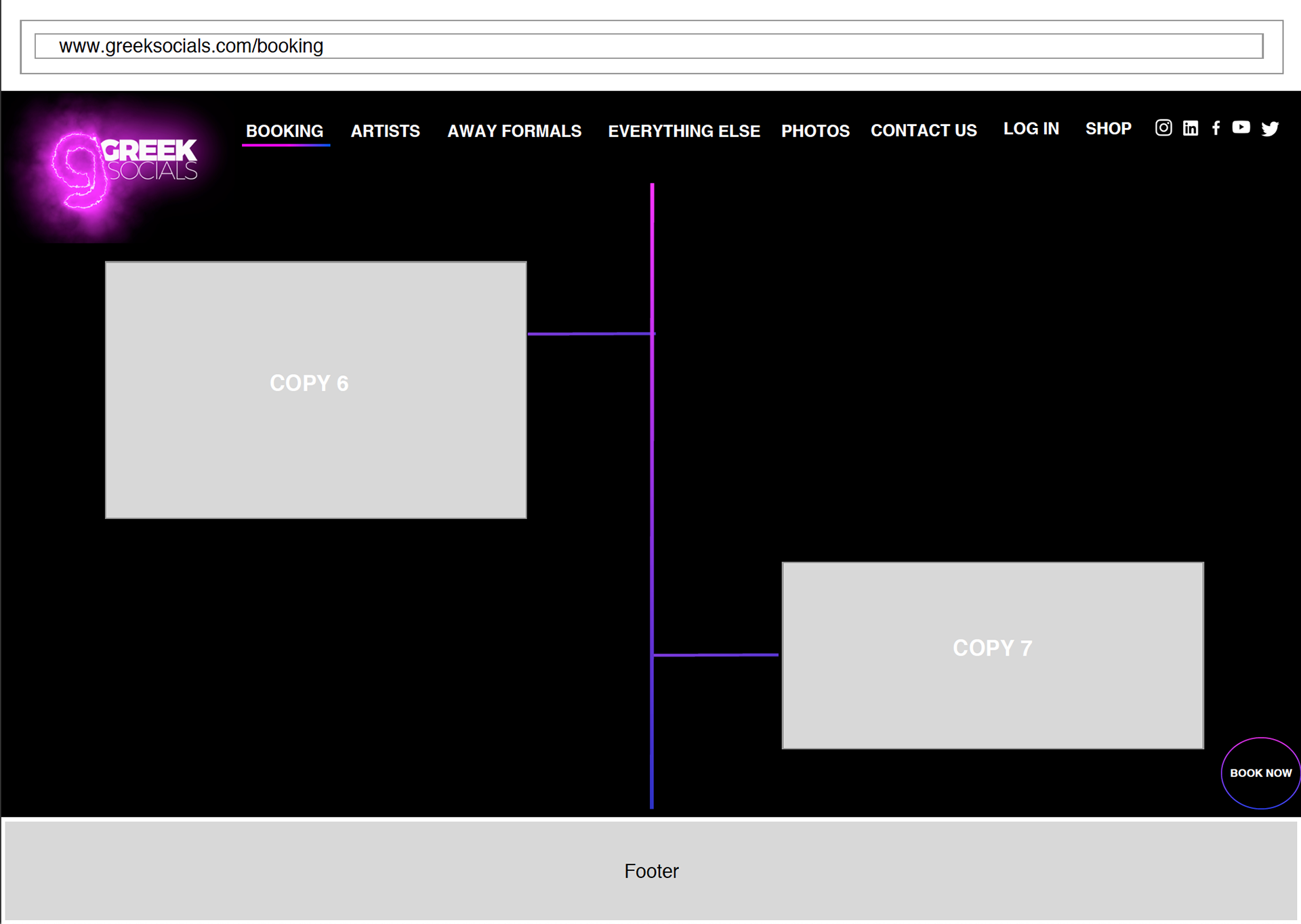Open the YouTube social icon
The image size is (1301, 924).
1241,127
